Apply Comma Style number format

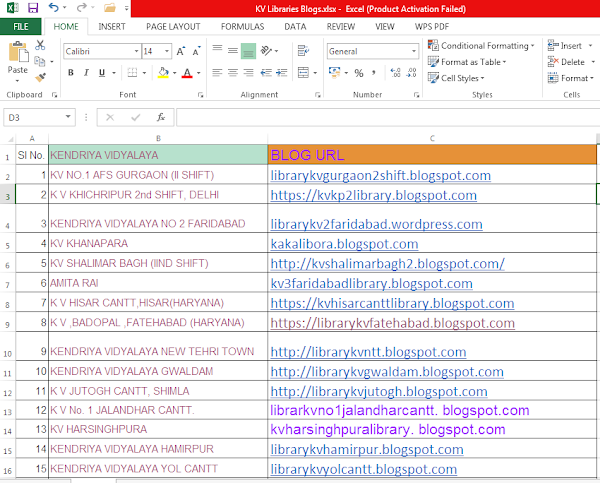tap(373, 73)
